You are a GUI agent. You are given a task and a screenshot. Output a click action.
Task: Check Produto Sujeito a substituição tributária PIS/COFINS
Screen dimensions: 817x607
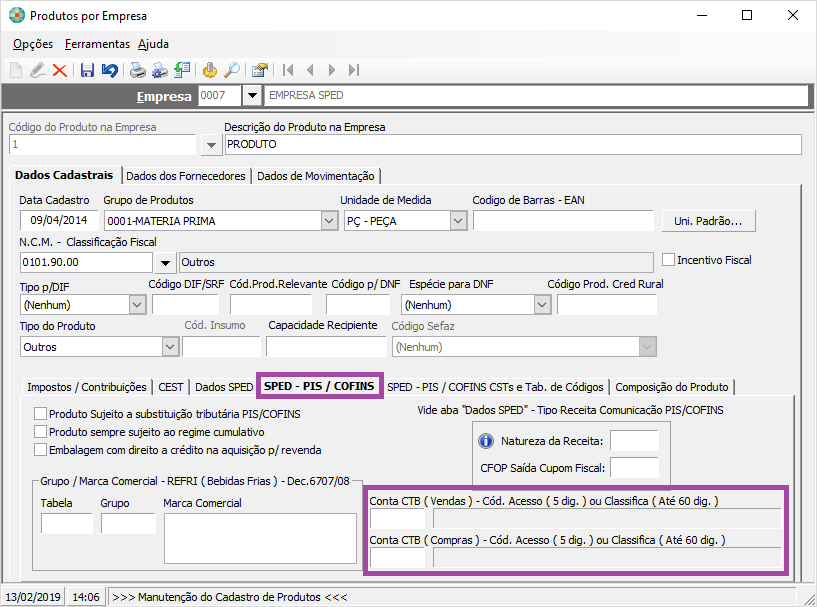coord(40,414)
